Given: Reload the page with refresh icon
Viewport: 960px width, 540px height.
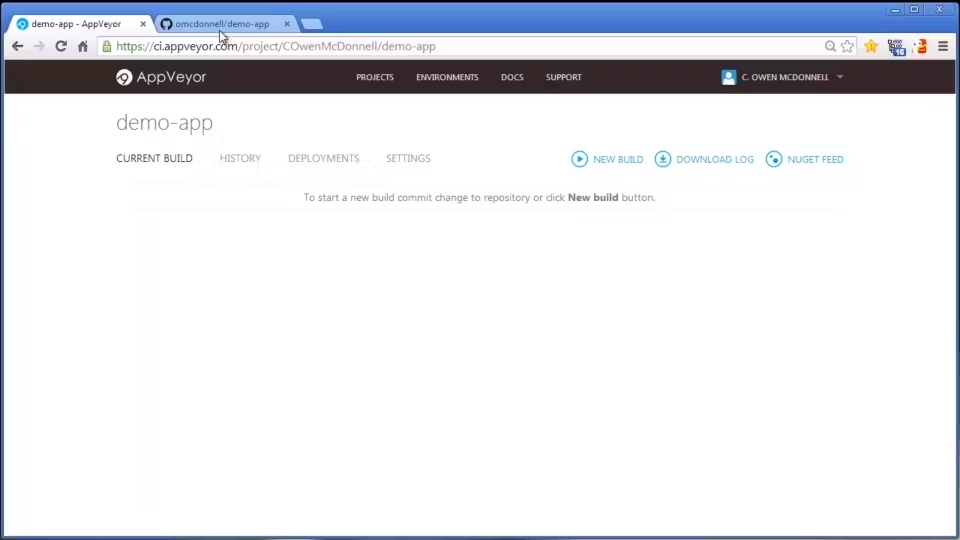Looking at the screenshot, I should (61, 46).
